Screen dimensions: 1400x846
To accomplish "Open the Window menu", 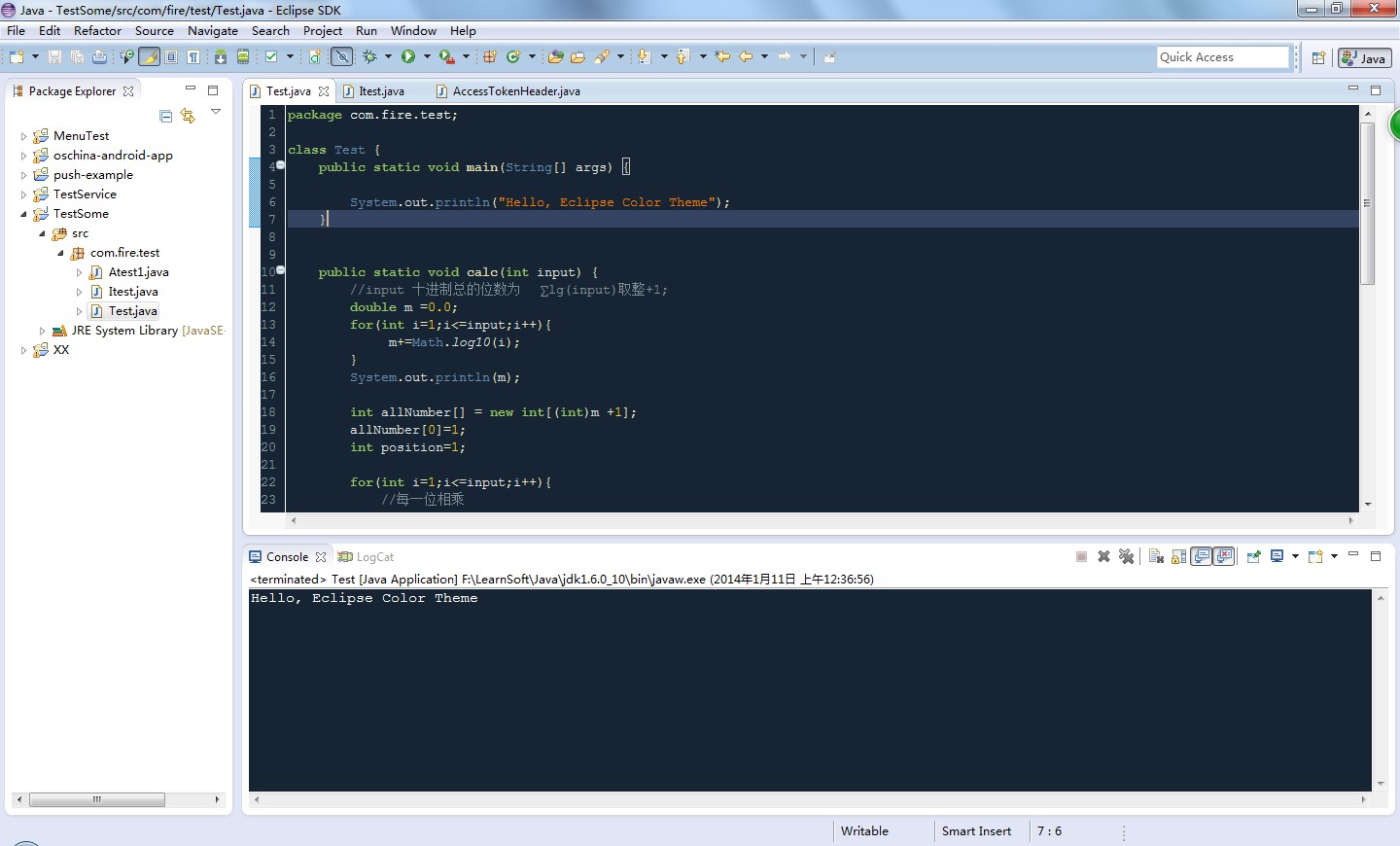I will [413, 30].
